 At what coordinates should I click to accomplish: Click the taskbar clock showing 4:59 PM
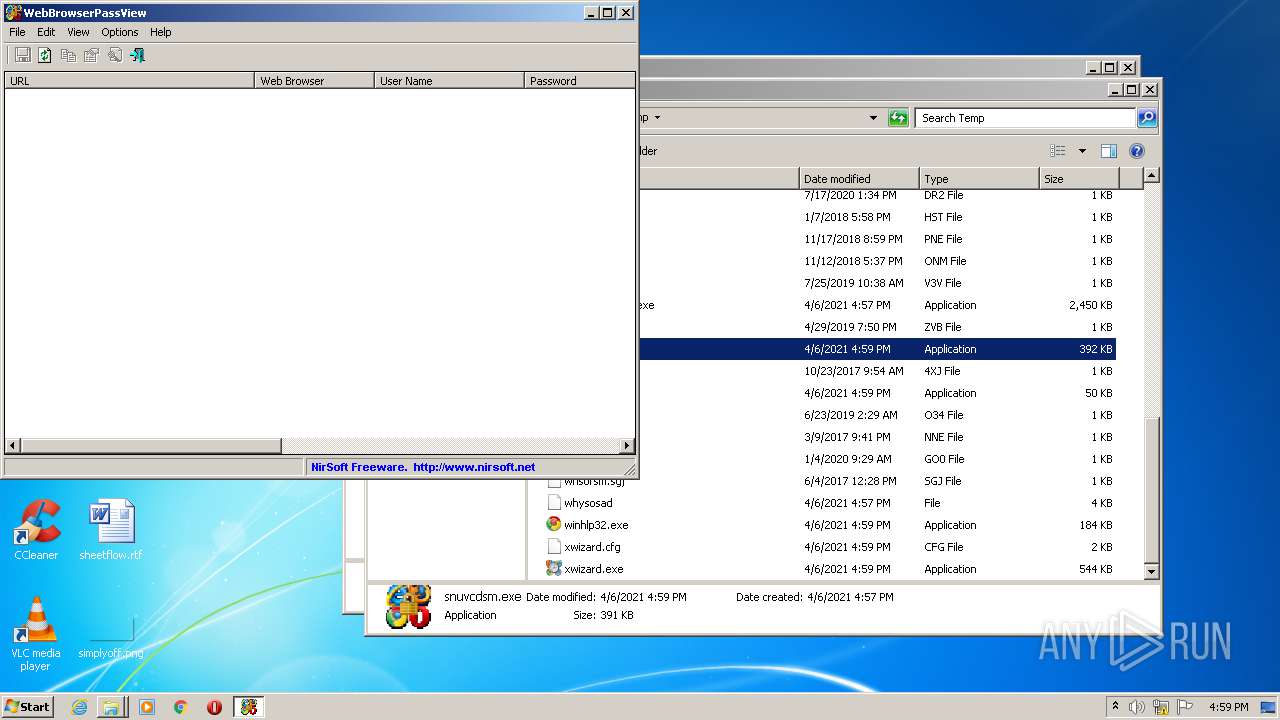point(1228,707)
